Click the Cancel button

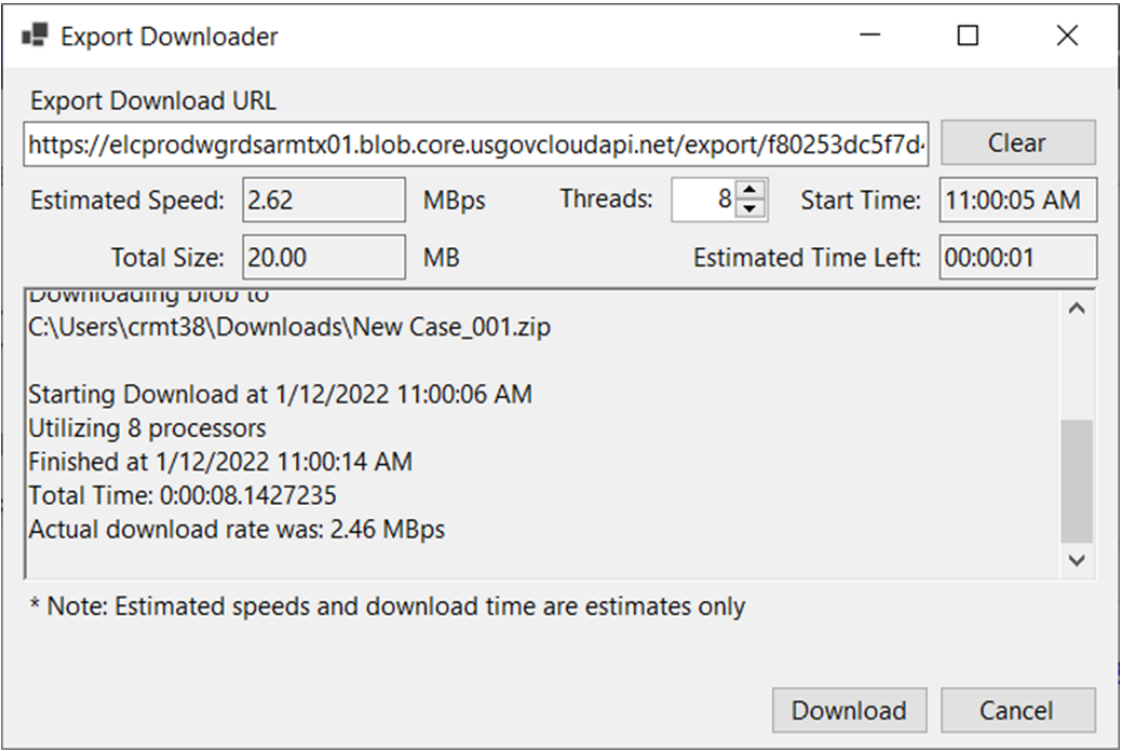coord(1018,710)
